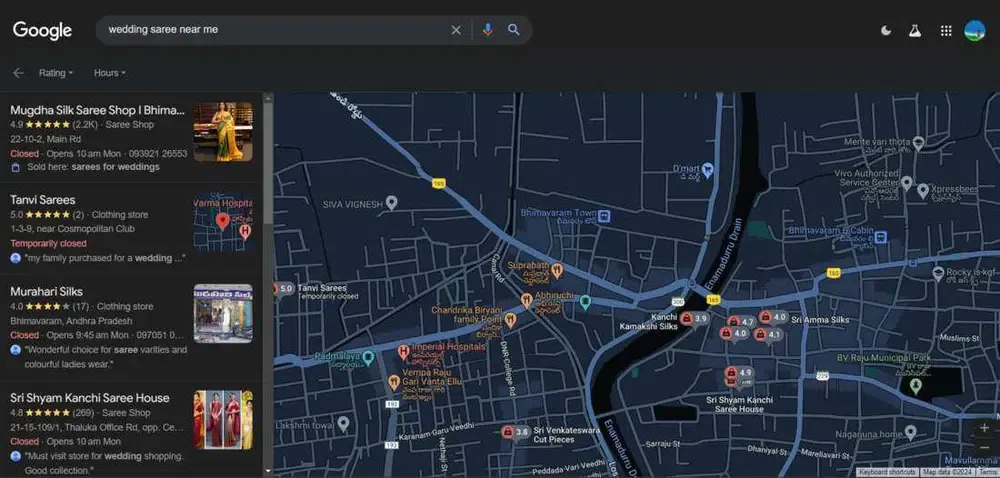Image resolution: width=1000 pixels, height=478 pixels.
Task: Click the D'mart store pin on map
Action: coord(707,170)
